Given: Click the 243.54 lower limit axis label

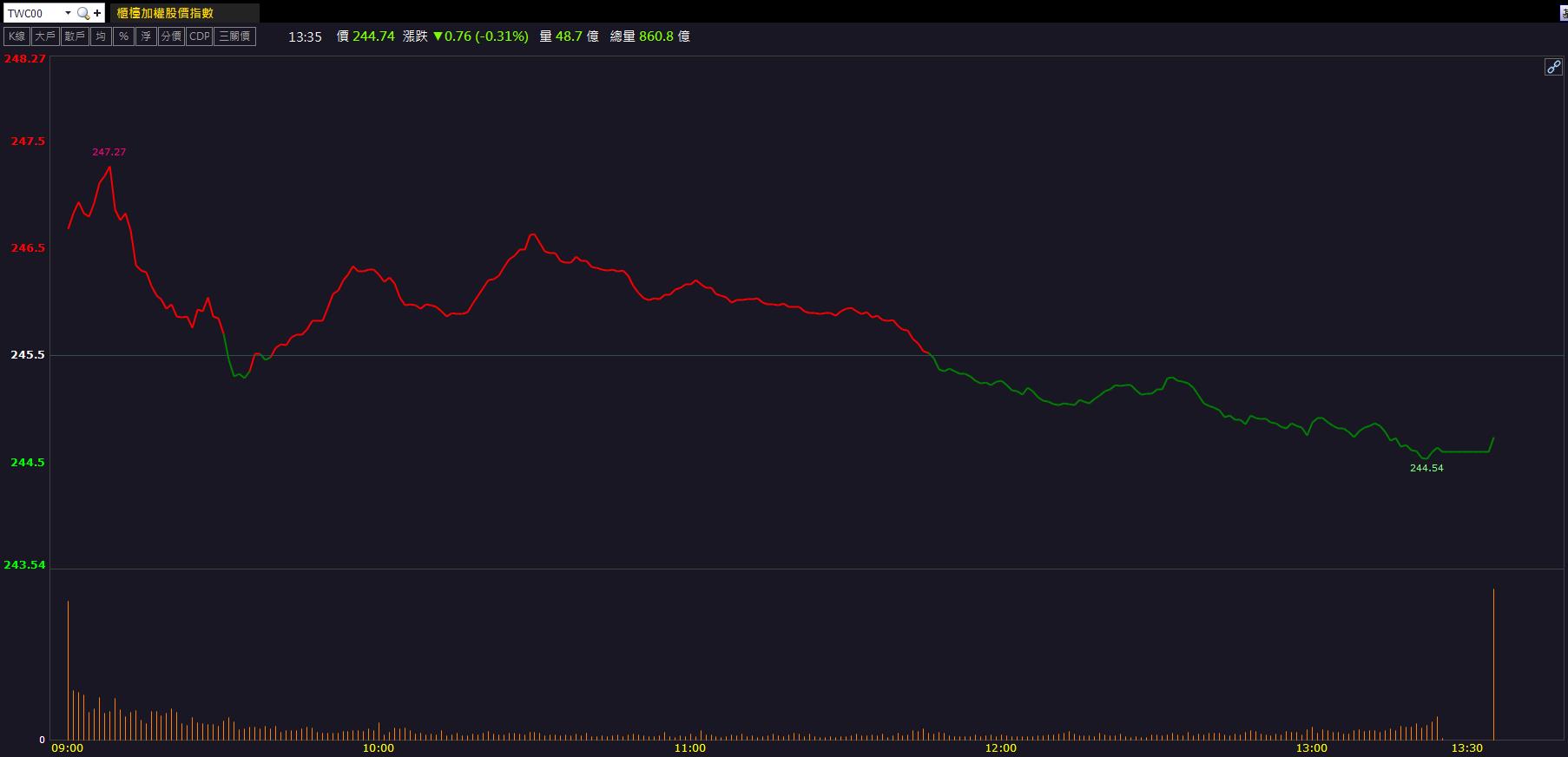Looking at the screenshot, I should (x=24, y=565).
